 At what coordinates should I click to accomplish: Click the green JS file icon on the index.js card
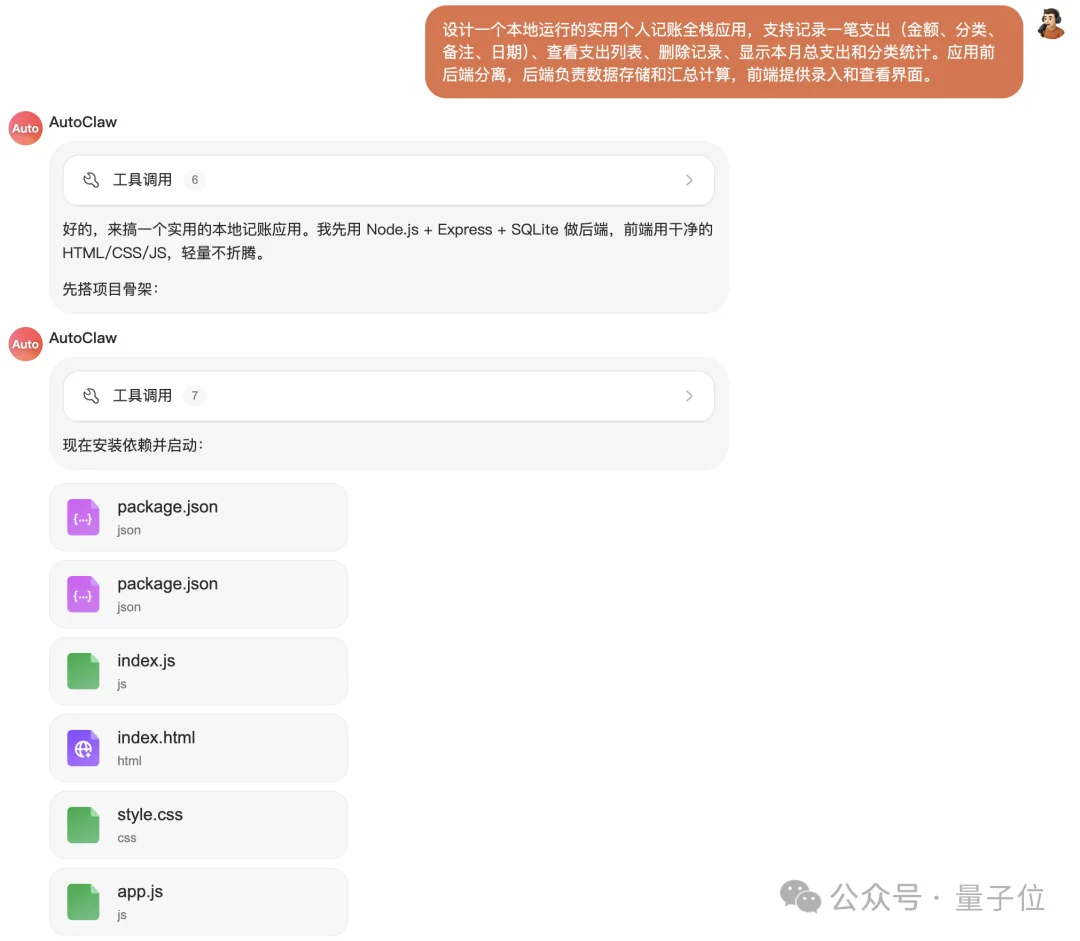pos(83,670)
